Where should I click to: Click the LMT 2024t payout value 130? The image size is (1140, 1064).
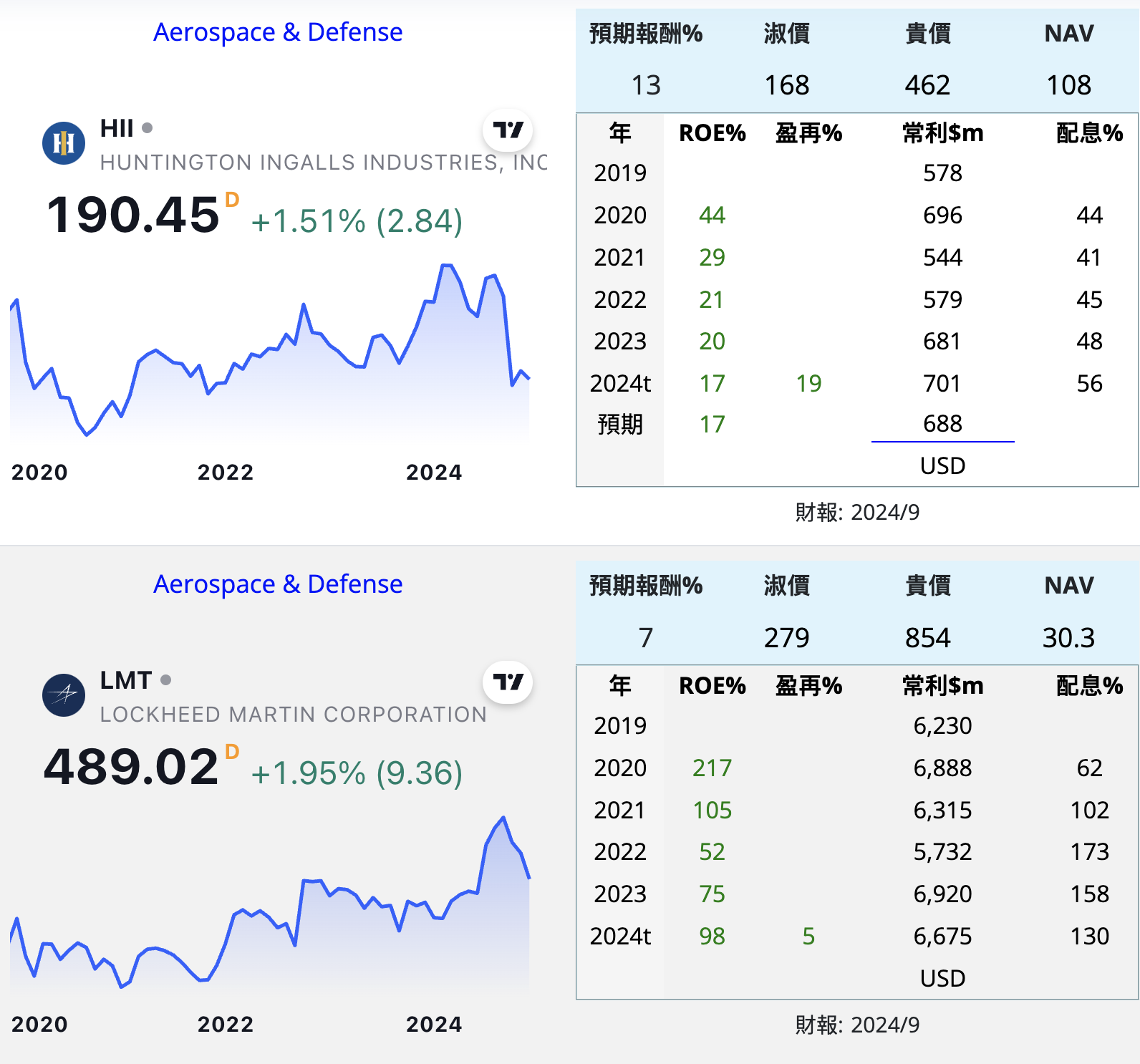pos(1089,937)
